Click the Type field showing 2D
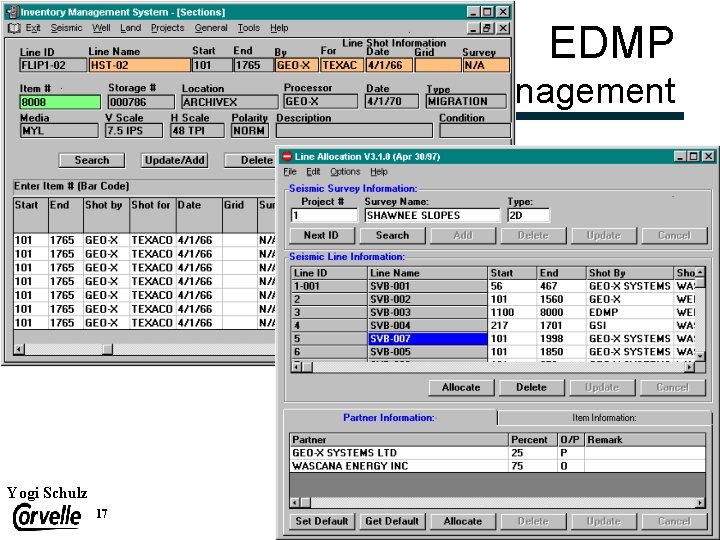 pos(528,215)
